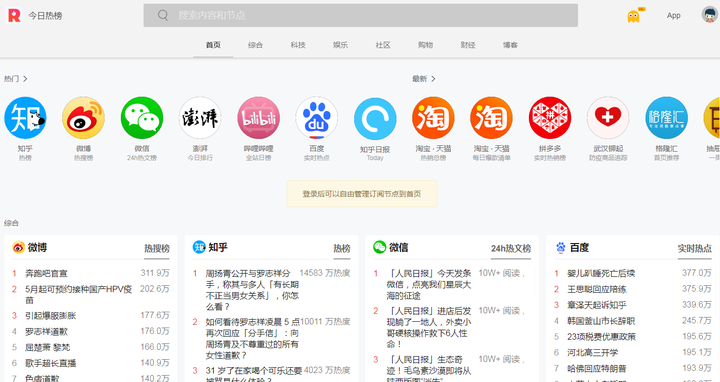This screenshot has height=382, width=720.
Task: Open the 微博 热搜榜 node icon
Action: click(84, 118)
